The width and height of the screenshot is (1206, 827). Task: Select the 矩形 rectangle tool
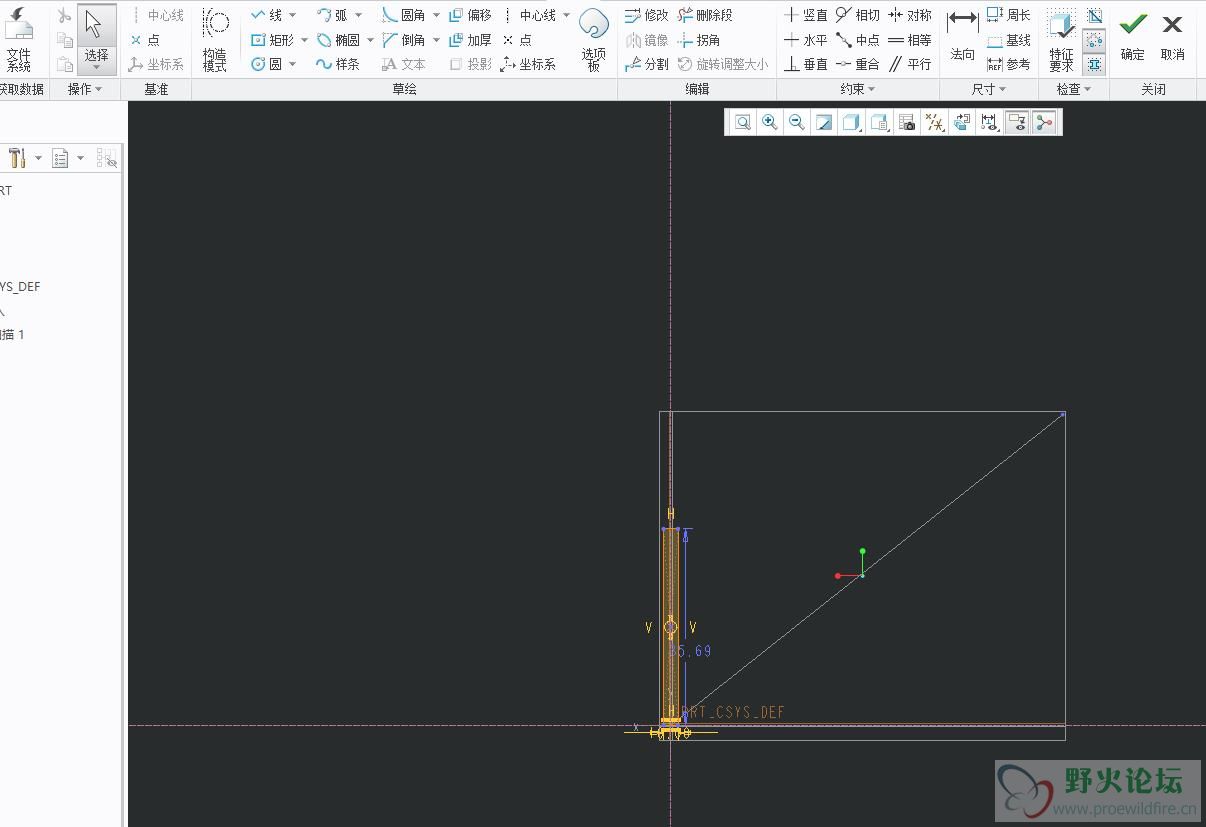coord(272,40)
